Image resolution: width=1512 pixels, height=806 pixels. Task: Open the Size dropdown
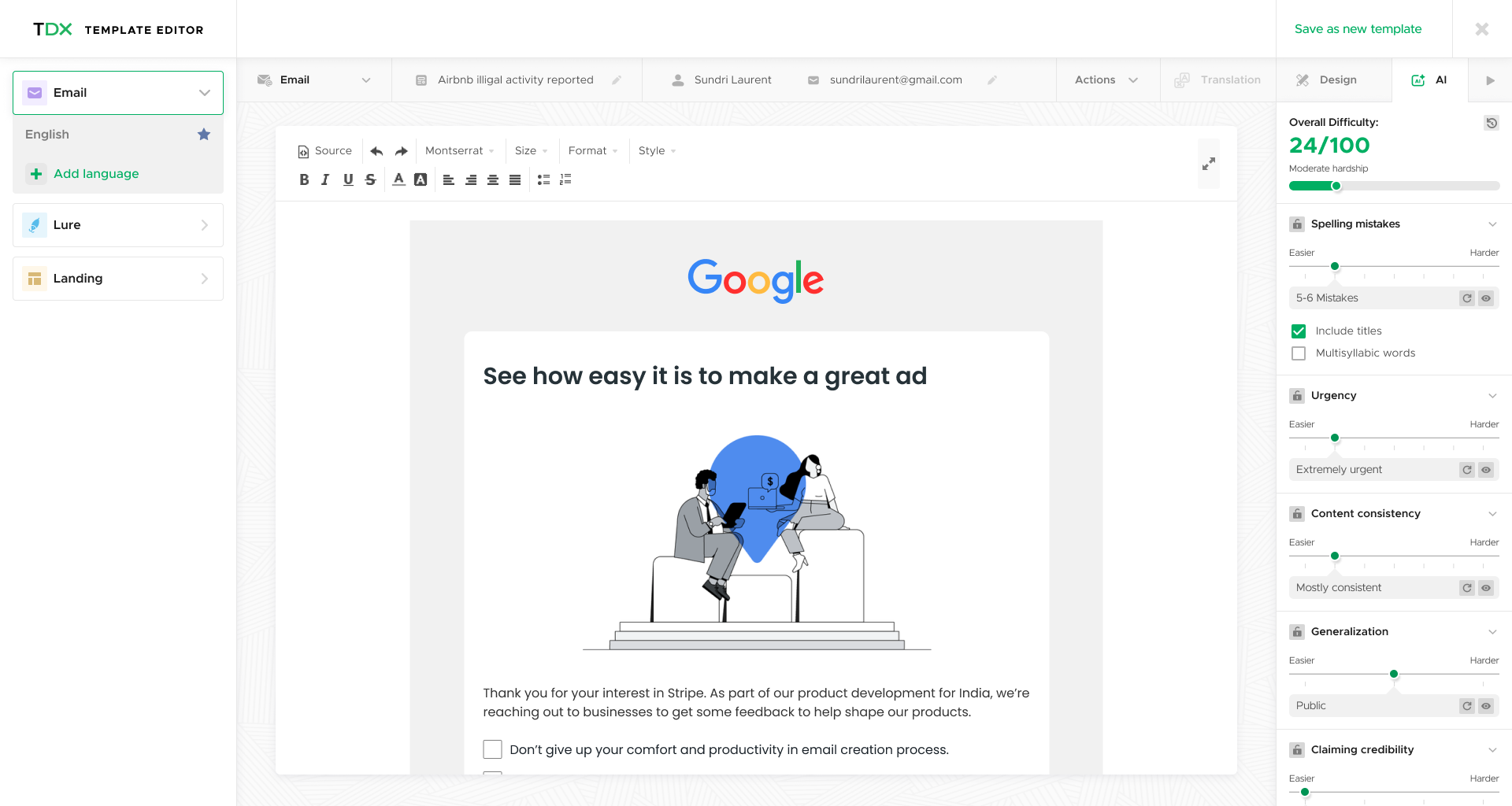click(531, 151)
